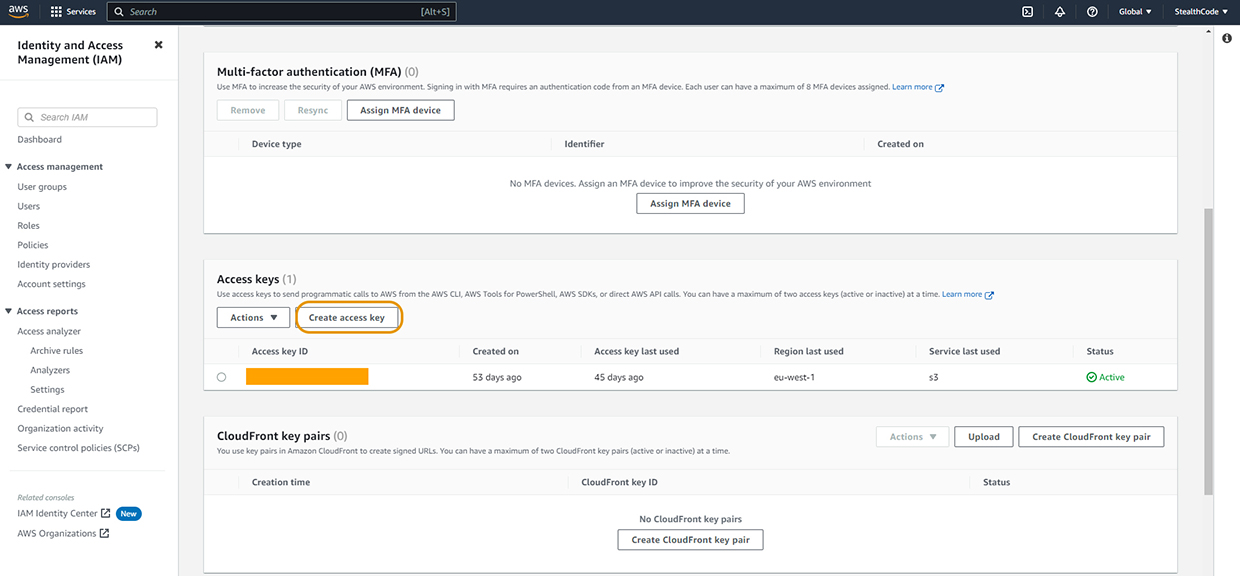Click the Access keys Learn more external icon
Image resolution: width=1240 pixels, height=576 pixels.
tap(989, 295)
